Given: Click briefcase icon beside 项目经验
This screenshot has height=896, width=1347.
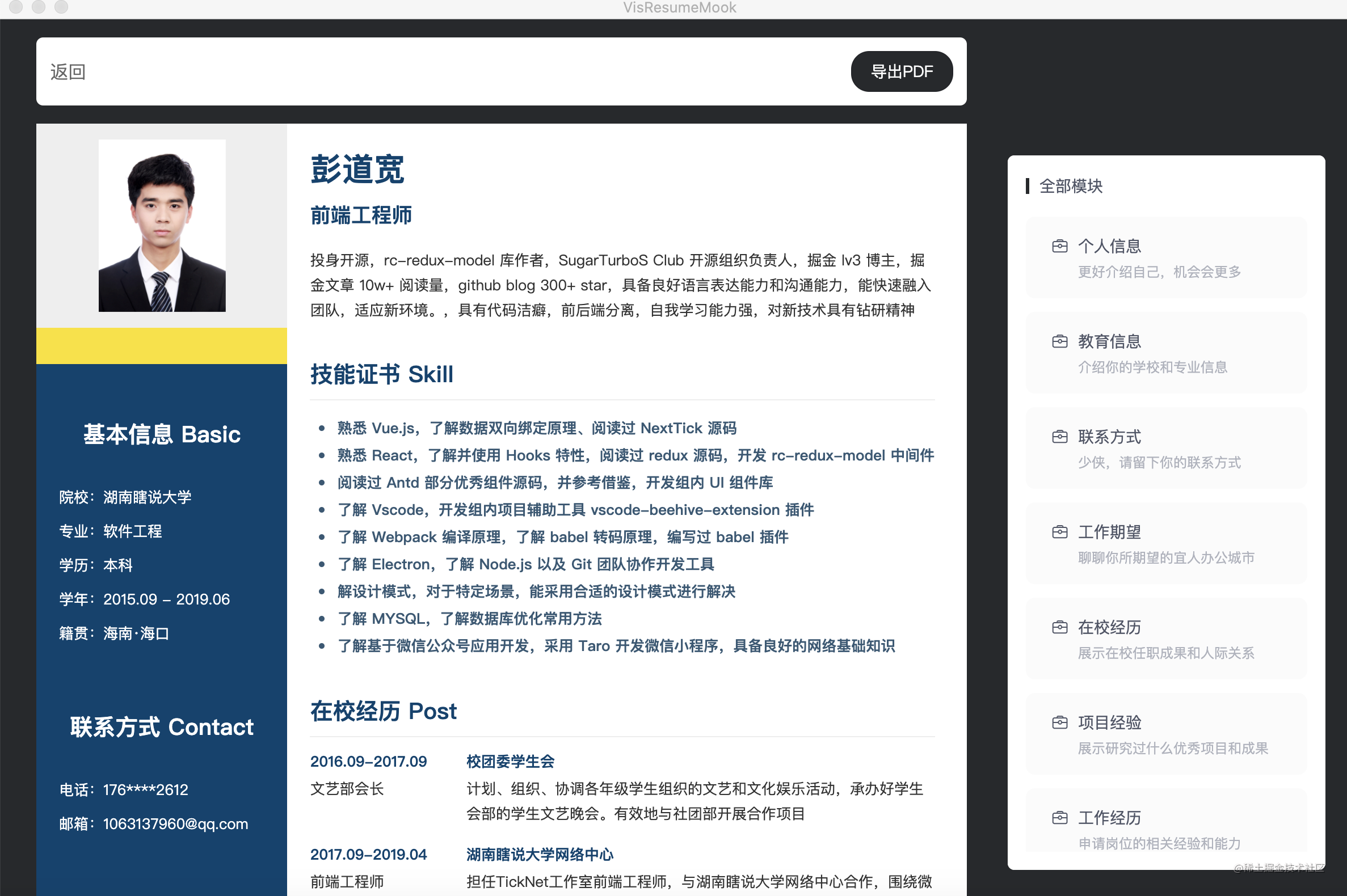Looking at the screenshot, I should pyautogui.click(x=1059, y=723).
